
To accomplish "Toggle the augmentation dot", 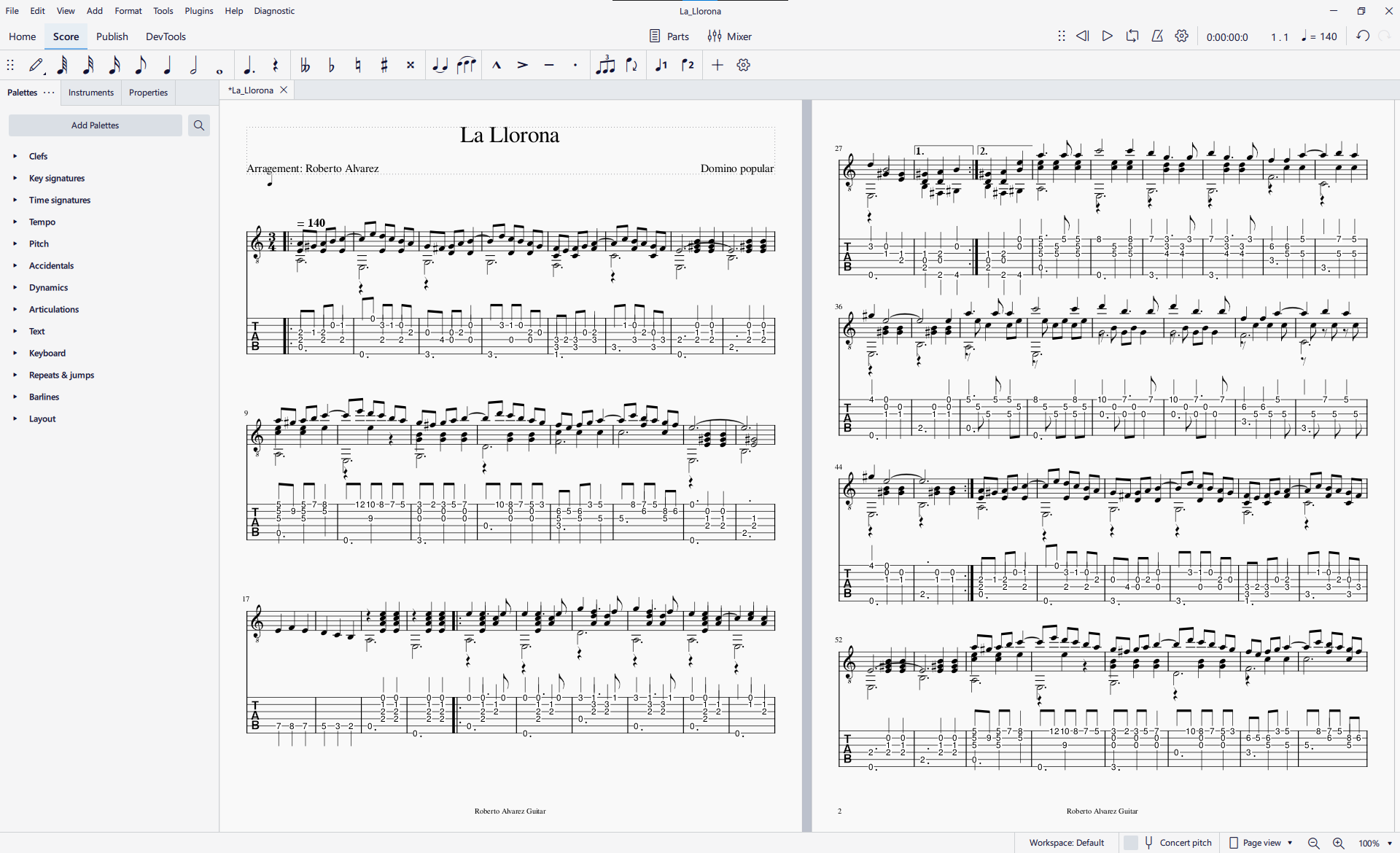I will click(249, 65).
